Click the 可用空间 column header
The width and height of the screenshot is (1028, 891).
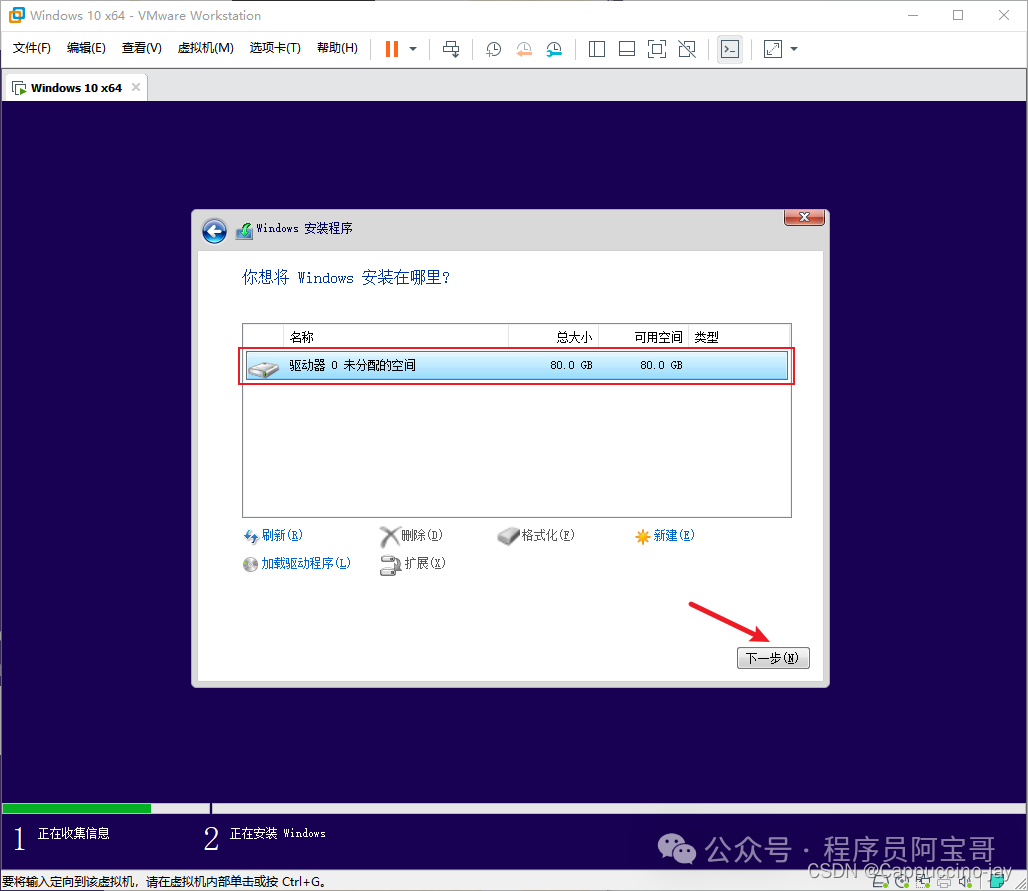643,337
